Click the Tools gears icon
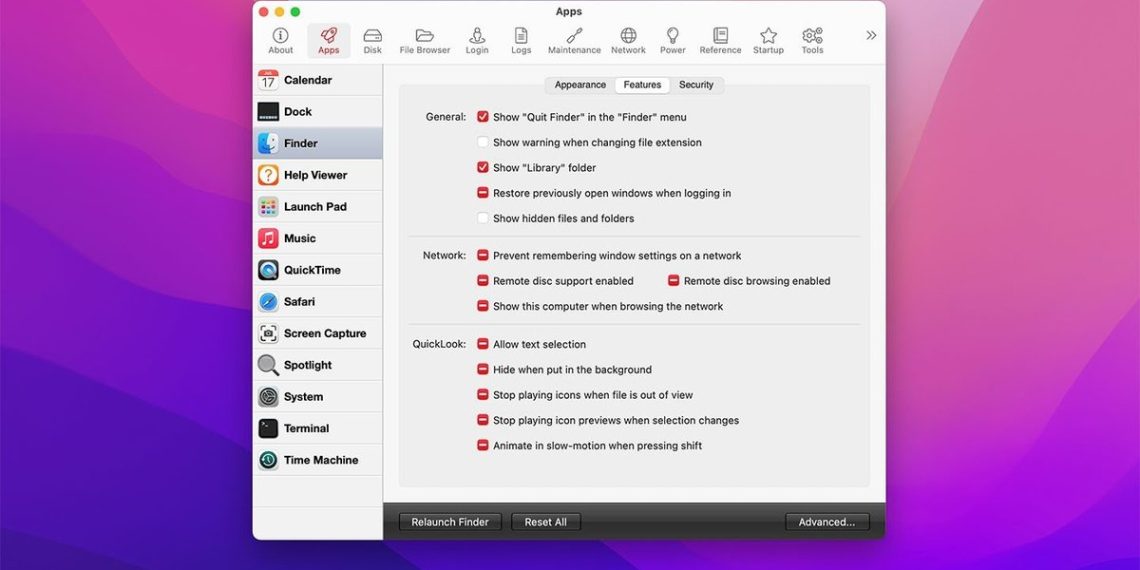 tap(812, 40)
